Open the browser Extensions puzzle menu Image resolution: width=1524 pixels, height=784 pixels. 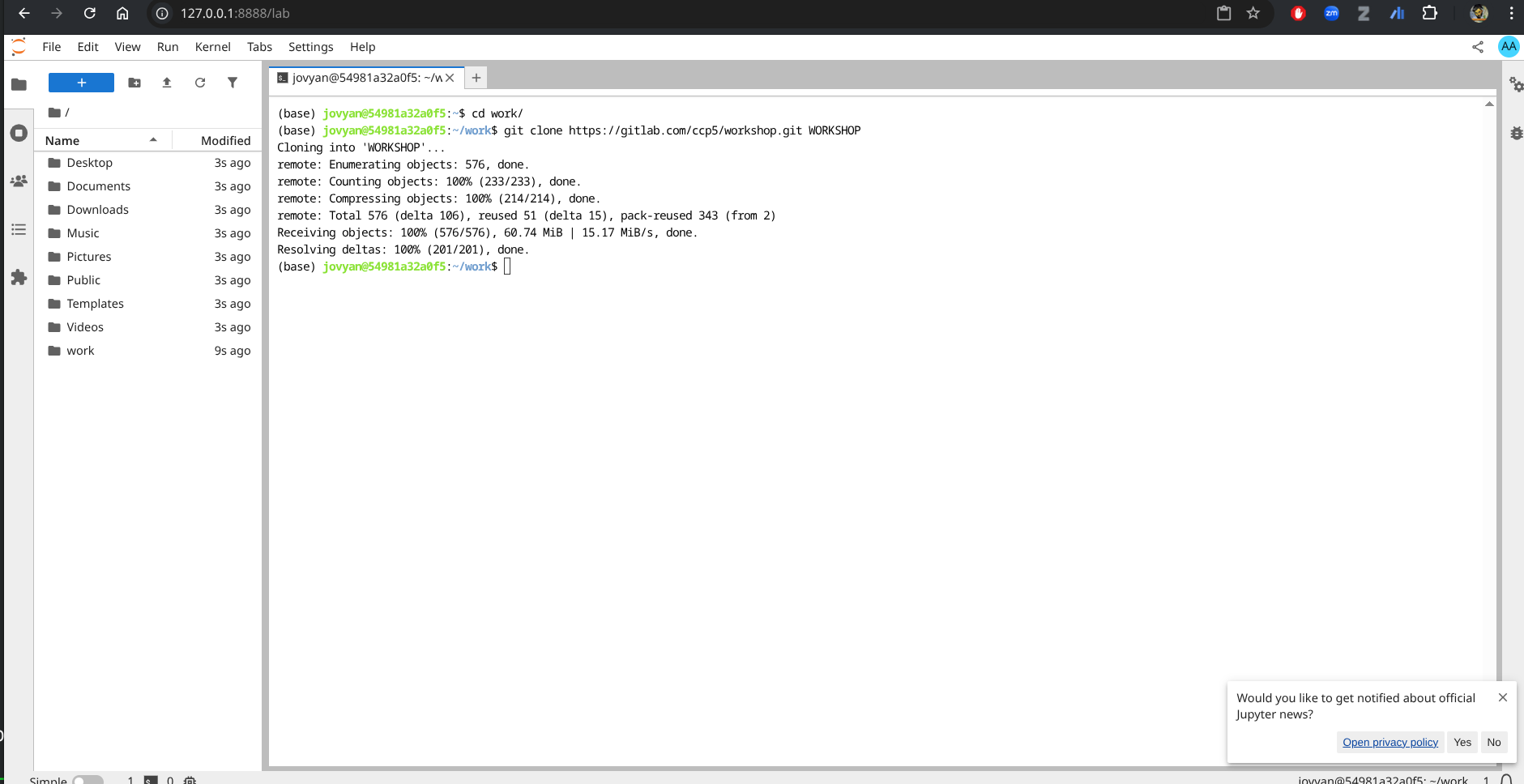click(1430, 13)
